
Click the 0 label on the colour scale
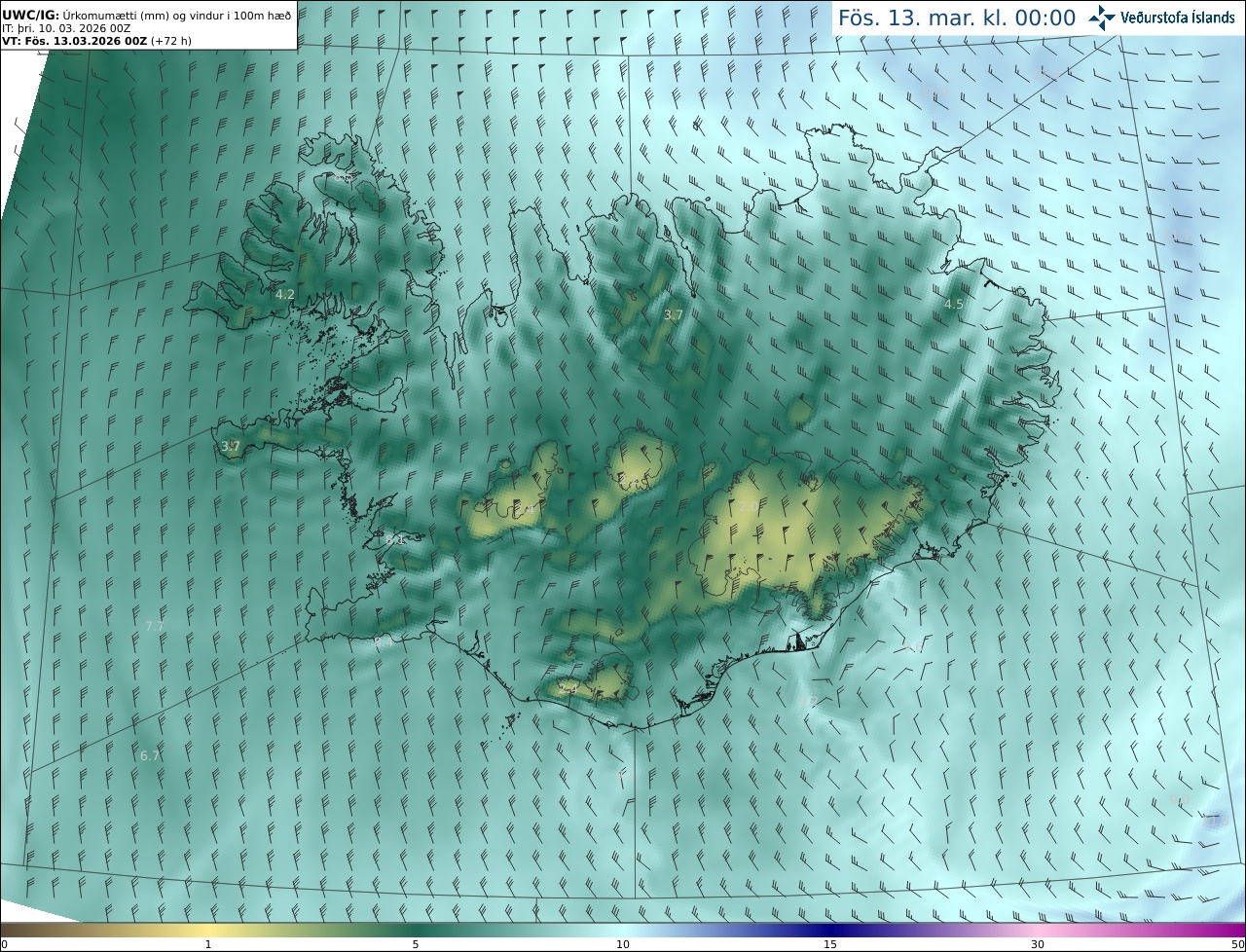coord(4,944)
